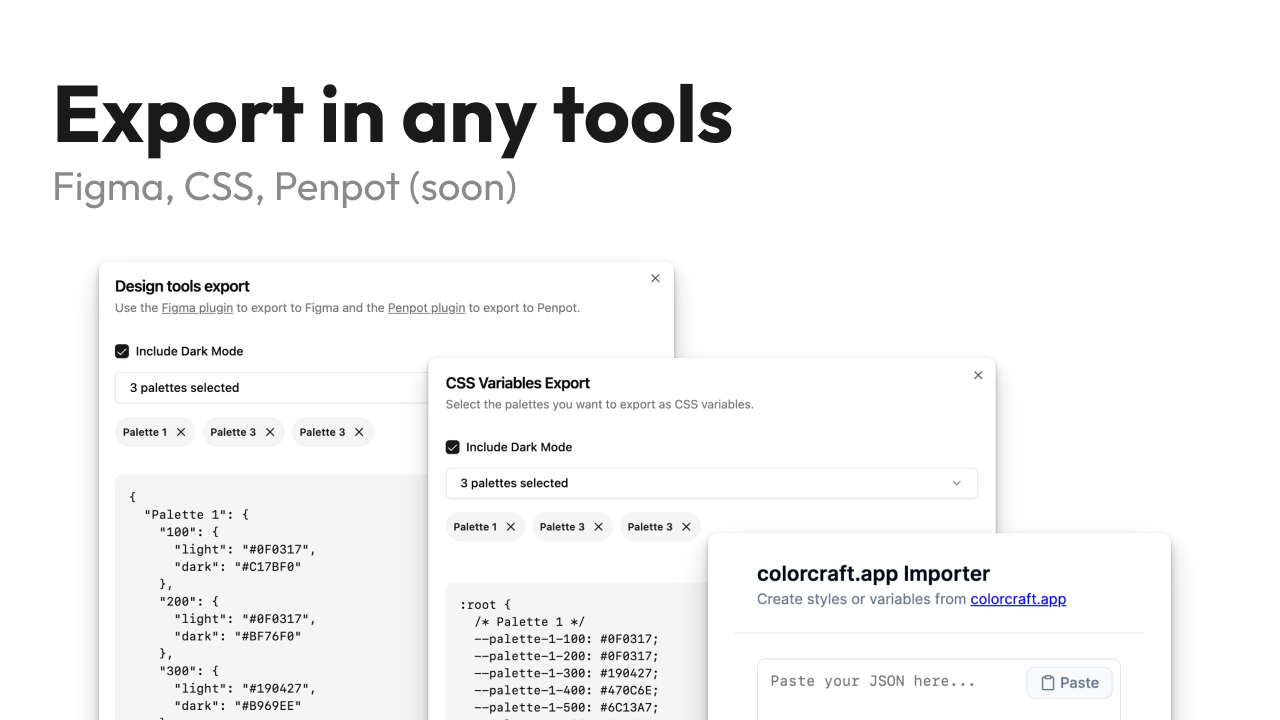Dismiss the Design tools export dialog
Image resolution: width=1280 pixels, height=720 pixels.
coord(655,278)
